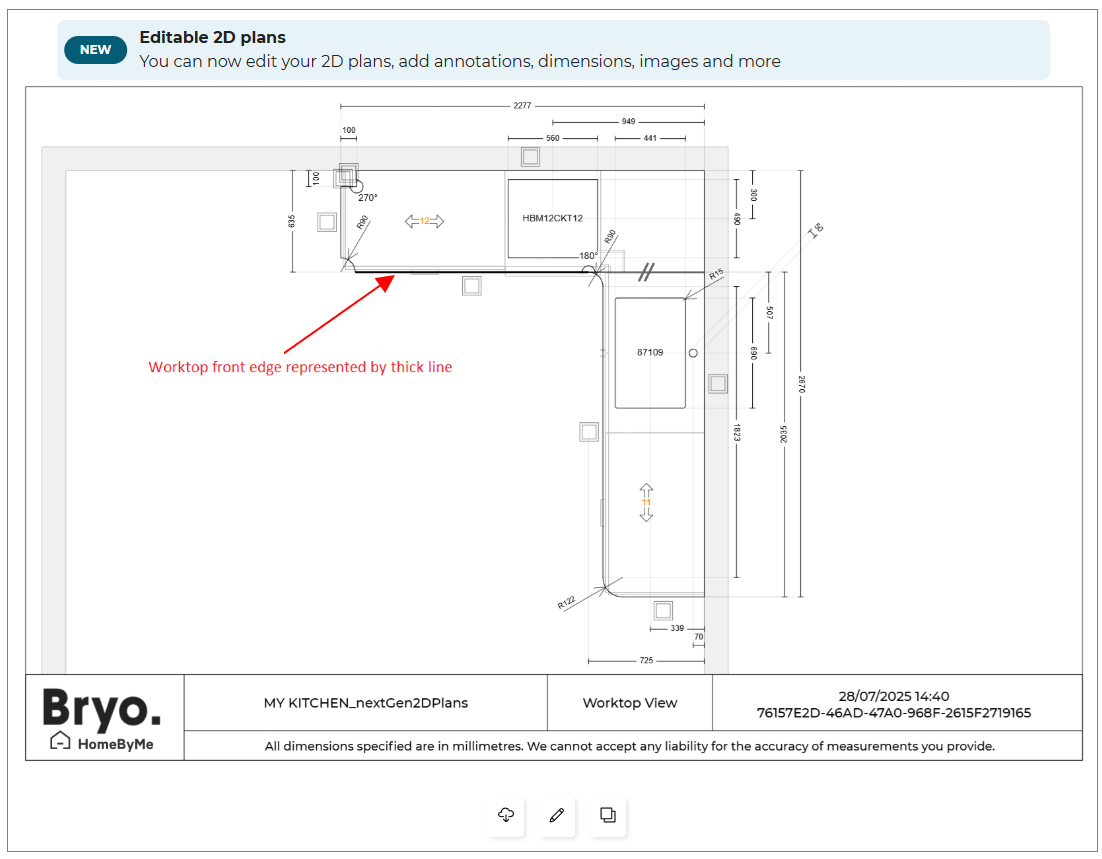The height and width of the screenshot is (859, 1102).
Task: Select square marker below worktop 11's bottom edge
Action: (662, 610)
